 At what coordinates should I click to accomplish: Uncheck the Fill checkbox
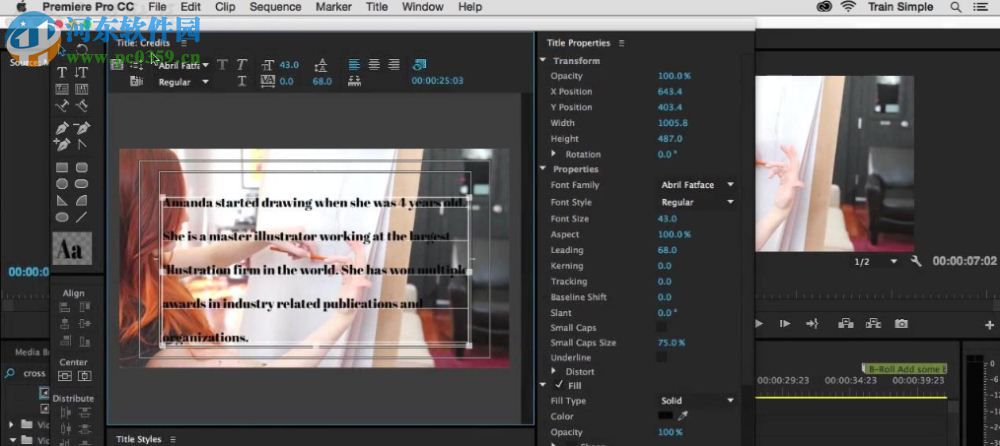[x=559, y=385]
